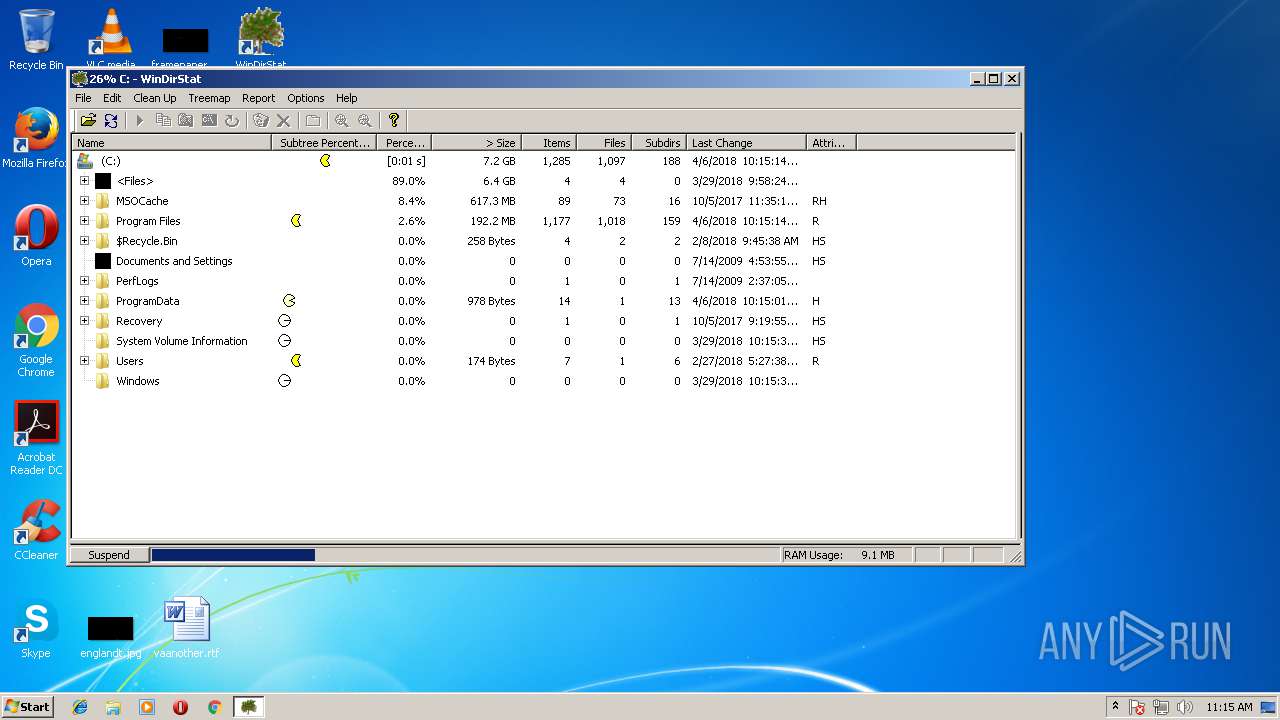Click the blue scan progress bar

point(233,555)
